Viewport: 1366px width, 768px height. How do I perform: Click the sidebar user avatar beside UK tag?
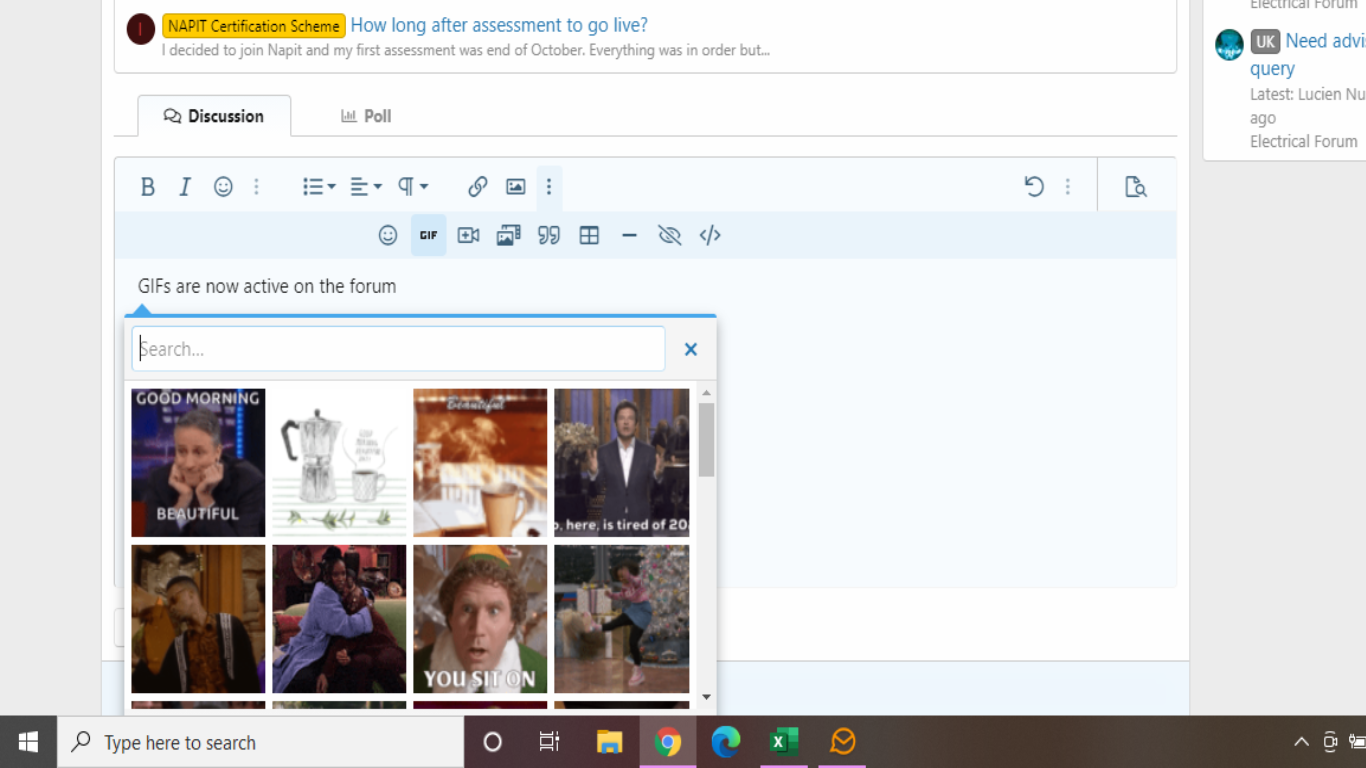(x=1229, y=45)
